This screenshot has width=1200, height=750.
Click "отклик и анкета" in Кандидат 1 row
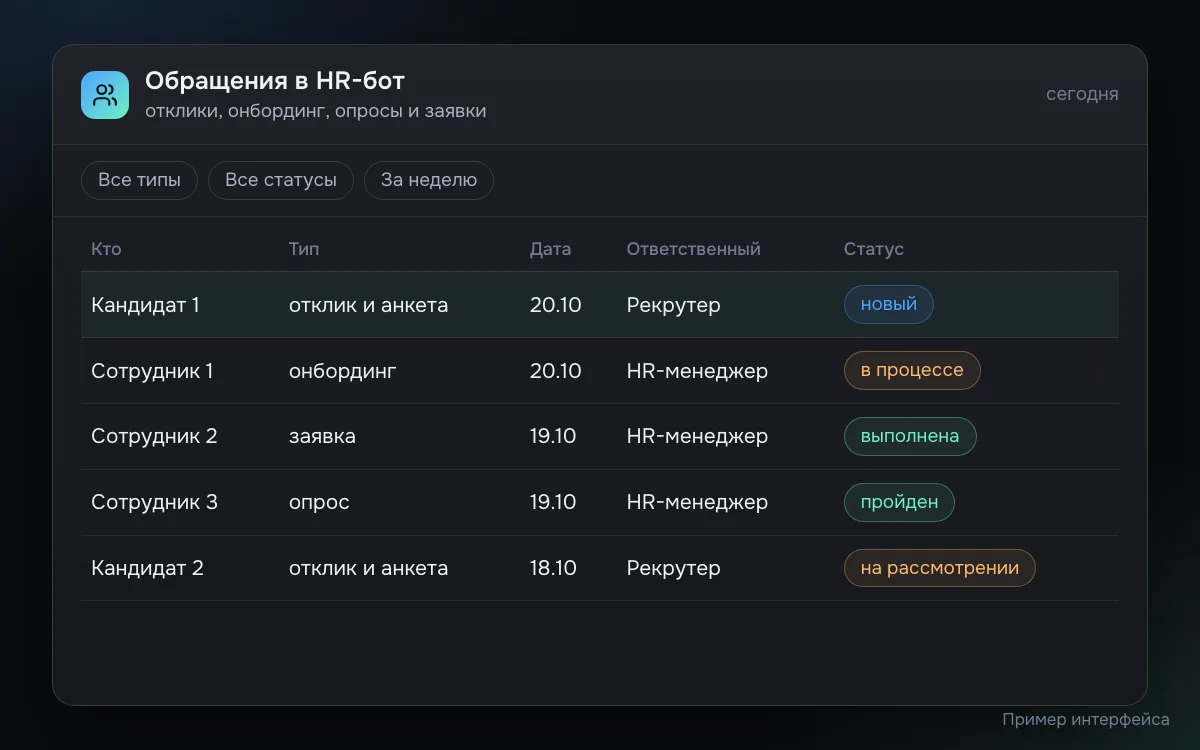click(x=368, y=305)
